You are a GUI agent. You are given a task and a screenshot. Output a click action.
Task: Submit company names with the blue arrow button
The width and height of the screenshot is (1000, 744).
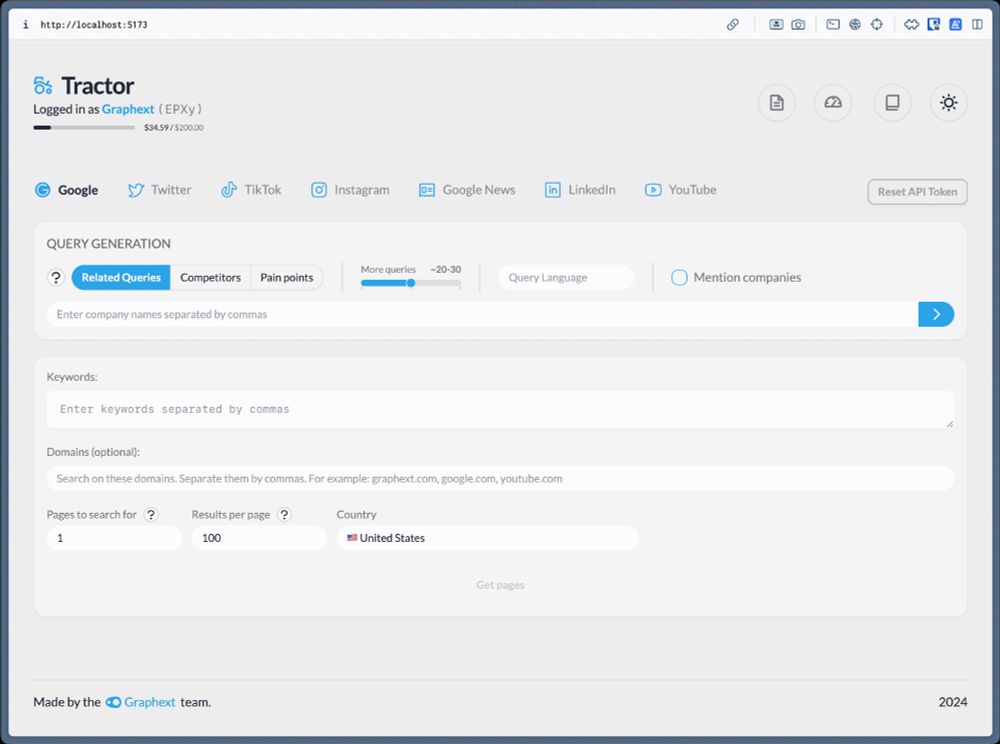click(x=936, y=314)
